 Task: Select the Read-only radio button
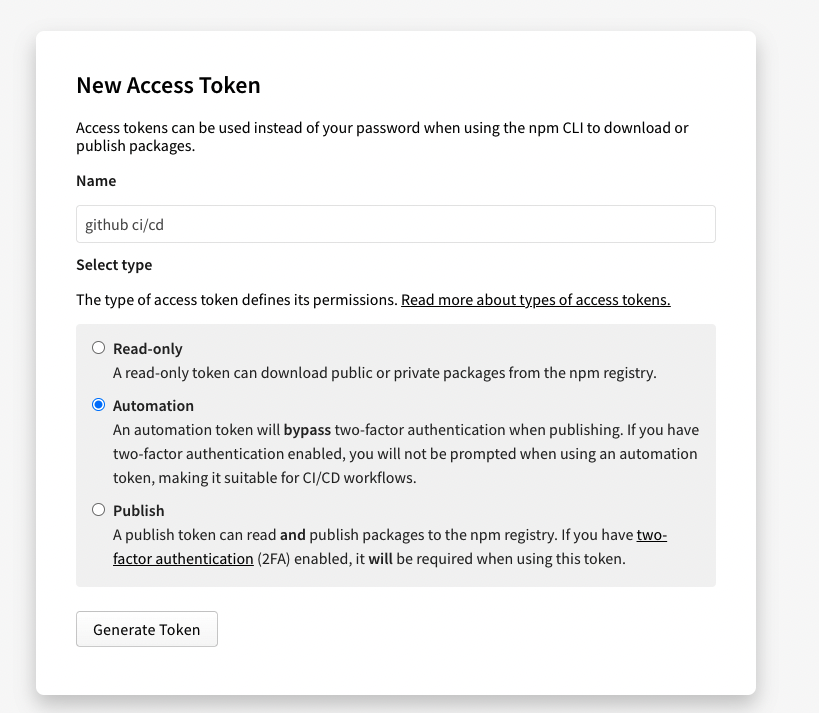98,348
